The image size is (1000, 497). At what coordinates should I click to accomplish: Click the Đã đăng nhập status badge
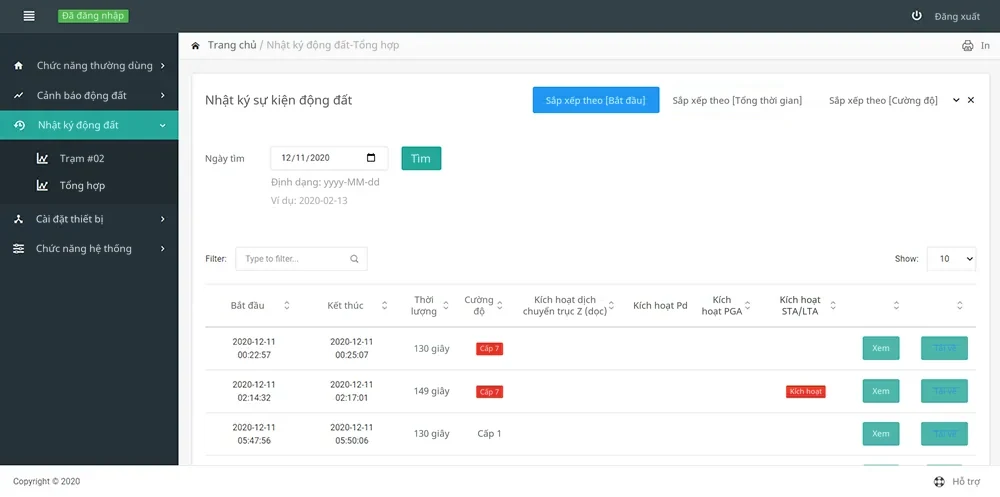(93, 16)
